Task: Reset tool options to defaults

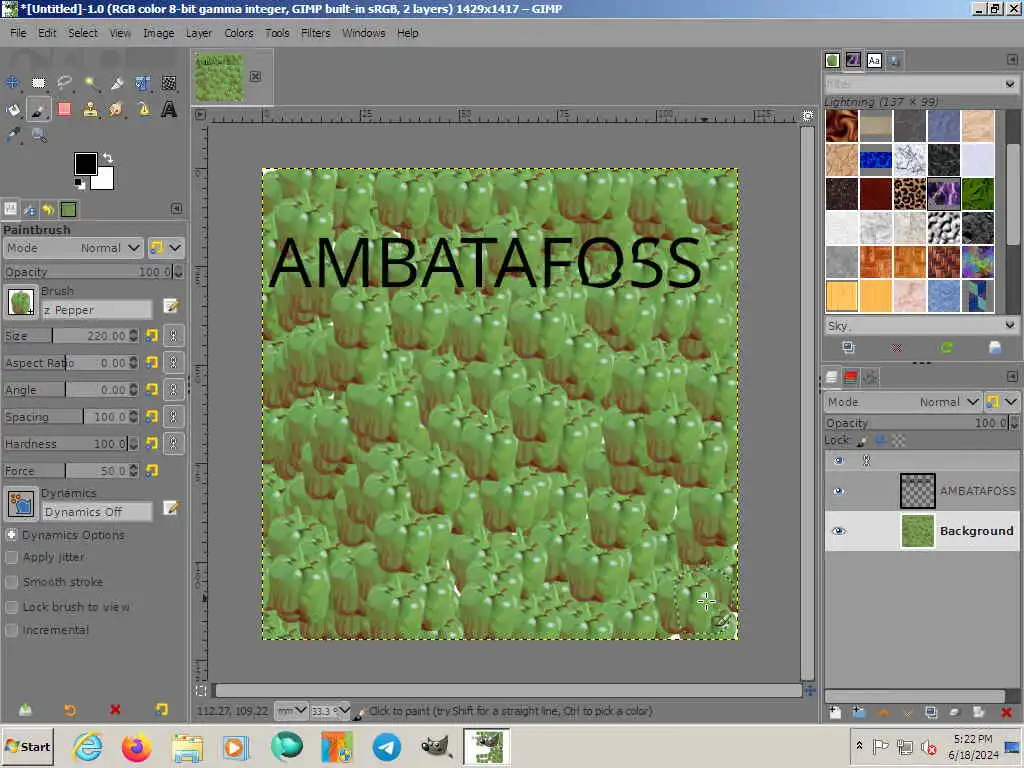Action: 161,709
